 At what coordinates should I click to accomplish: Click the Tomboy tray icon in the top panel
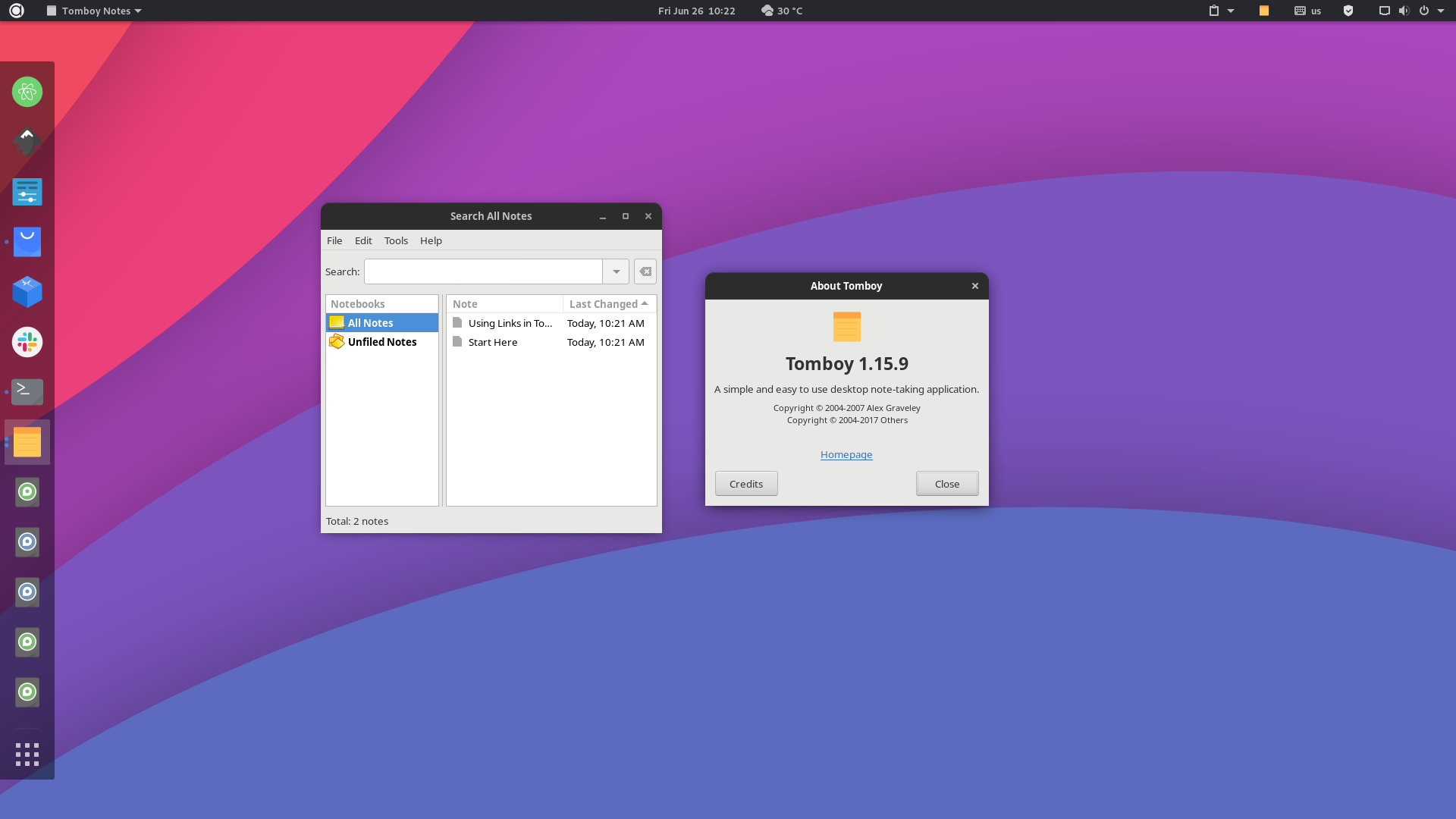[x=1263, y=11]
